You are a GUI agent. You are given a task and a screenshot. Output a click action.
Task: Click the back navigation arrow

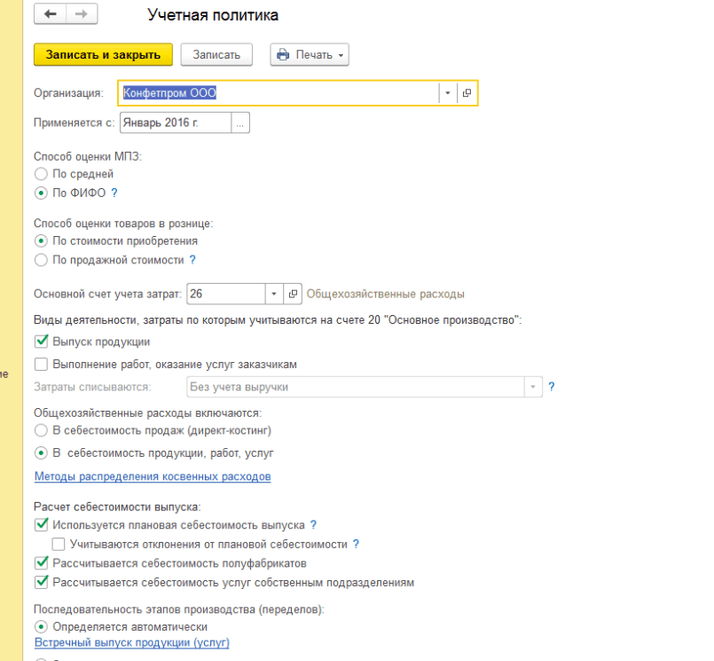tap(51, 14)
